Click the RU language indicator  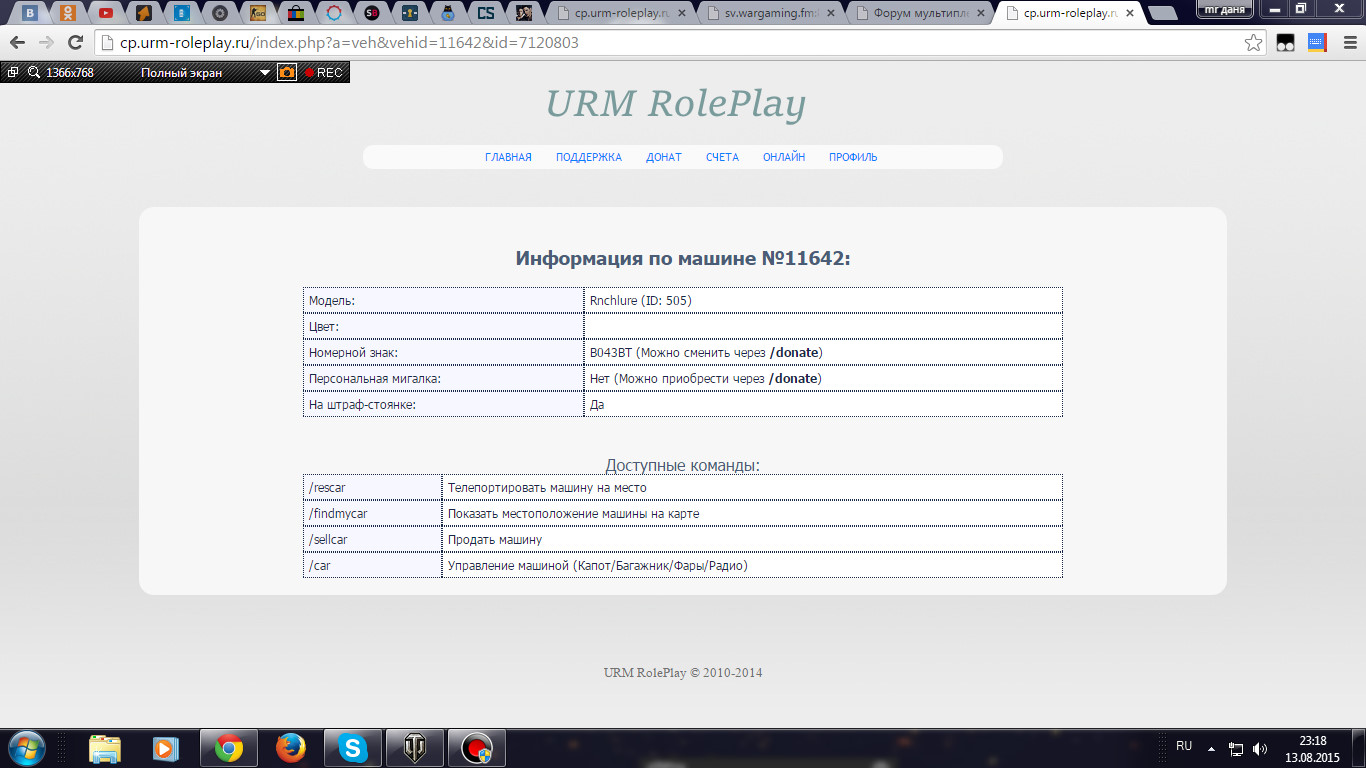pos(1184,746)
